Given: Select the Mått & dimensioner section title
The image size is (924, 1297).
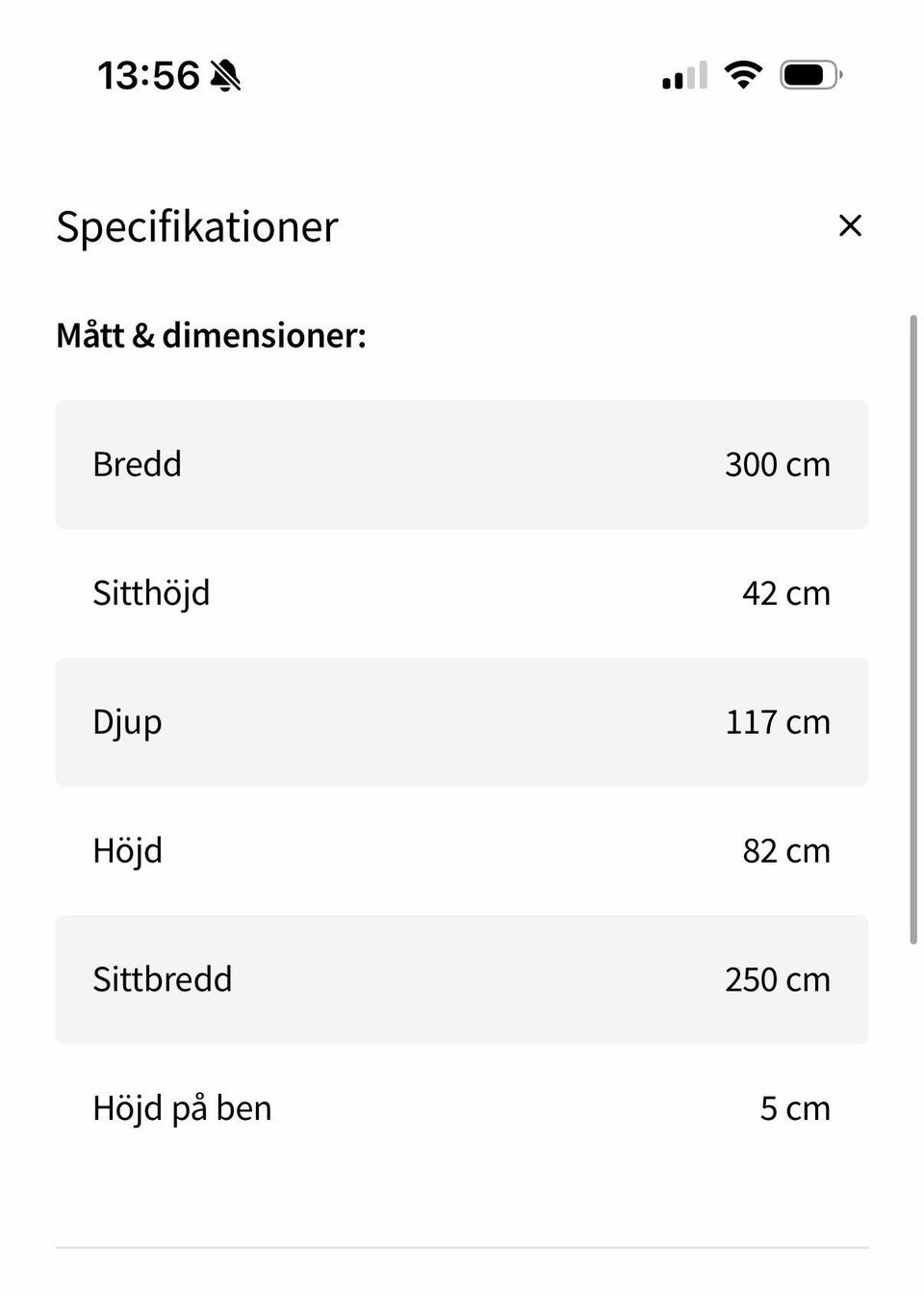Looking at the screenshot, I should coord(211,335).
